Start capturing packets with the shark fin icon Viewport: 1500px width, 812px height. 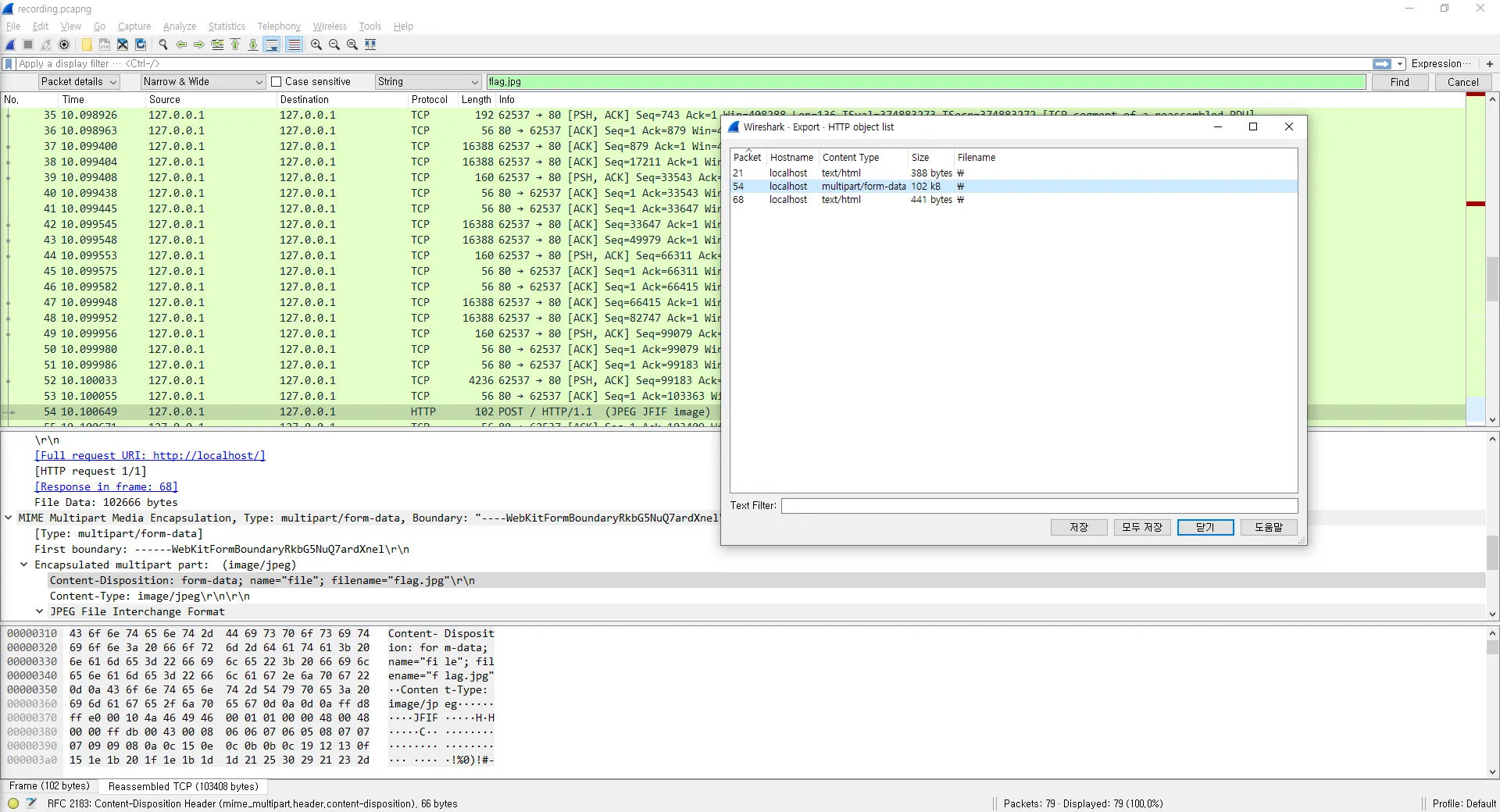11,45
